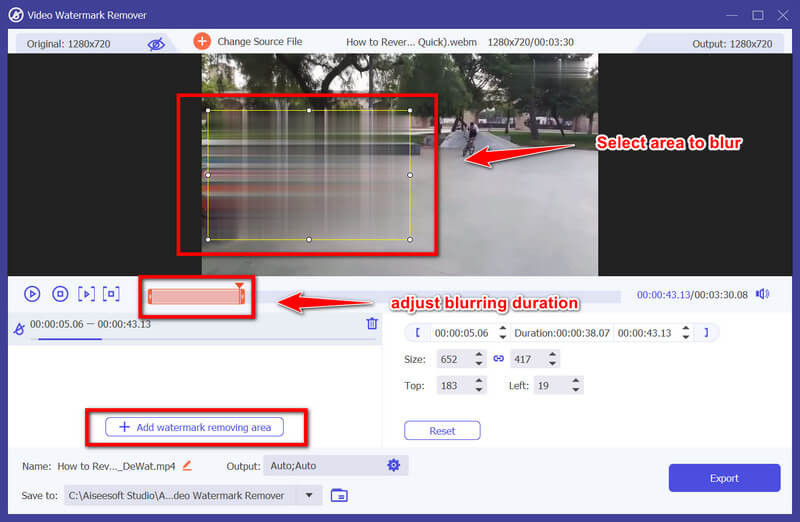Click top-left handle of blur selection
The image size is (800, 522).
[x=208, y=110]
